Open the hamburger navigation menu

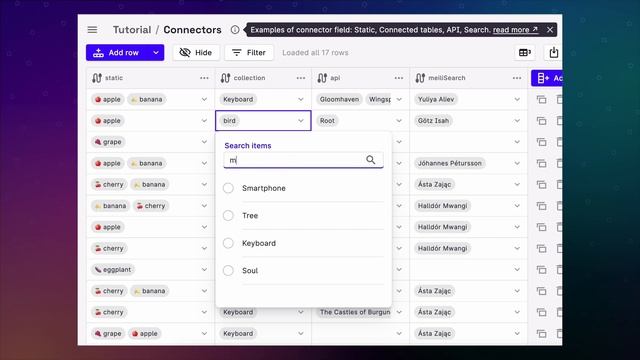click(x=92, y=30)
